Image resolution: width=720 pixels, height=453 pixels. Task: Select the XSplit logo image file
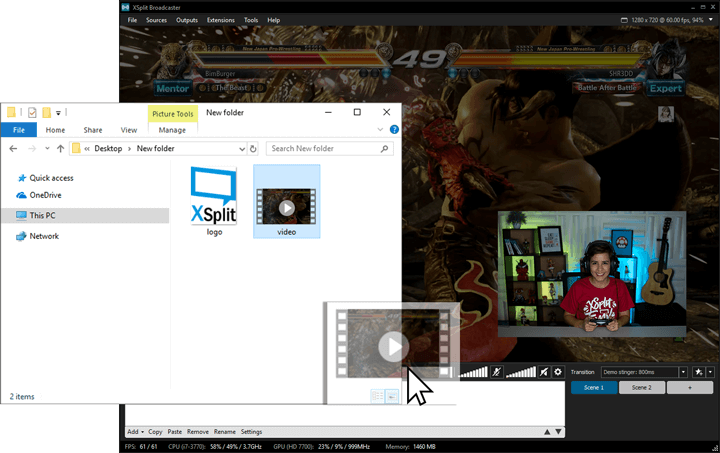pyautogui.click(x=214, y=201)
